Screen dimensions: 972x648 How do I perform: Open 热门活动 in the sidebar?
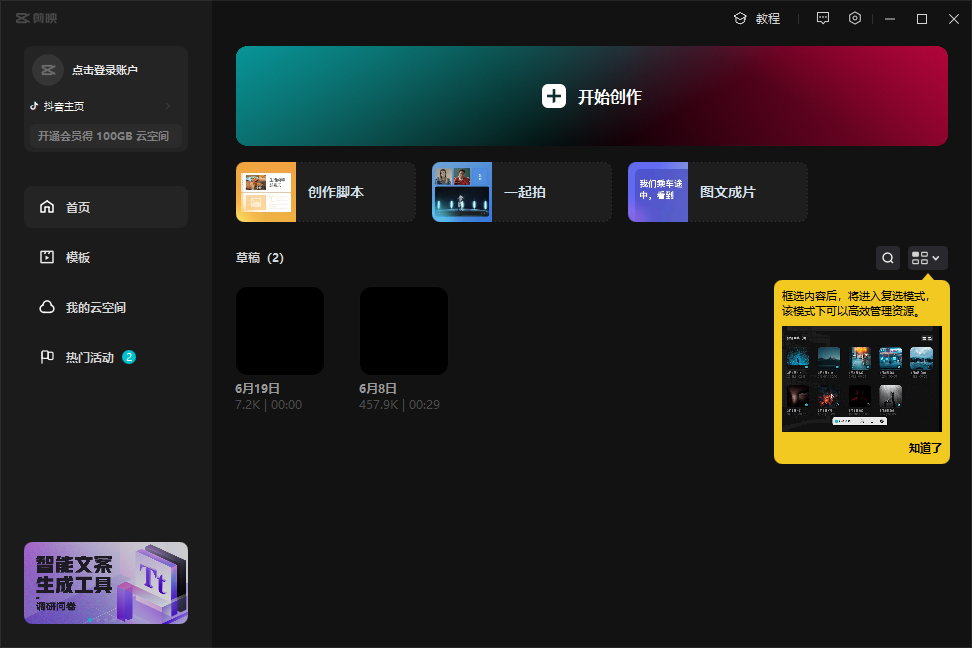[x=106, y=357]
